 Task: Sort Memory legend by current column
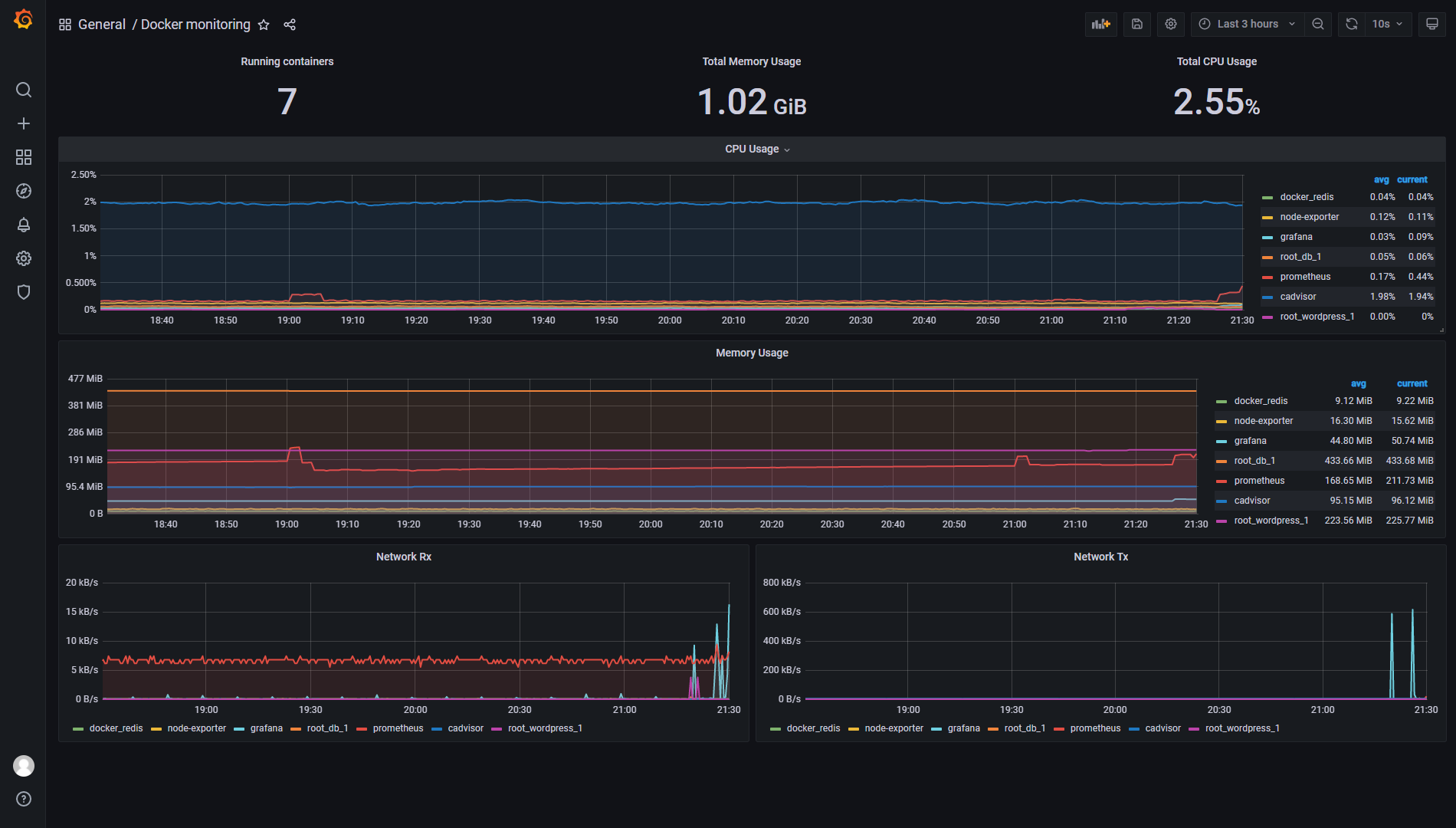tap(1412, 383)
